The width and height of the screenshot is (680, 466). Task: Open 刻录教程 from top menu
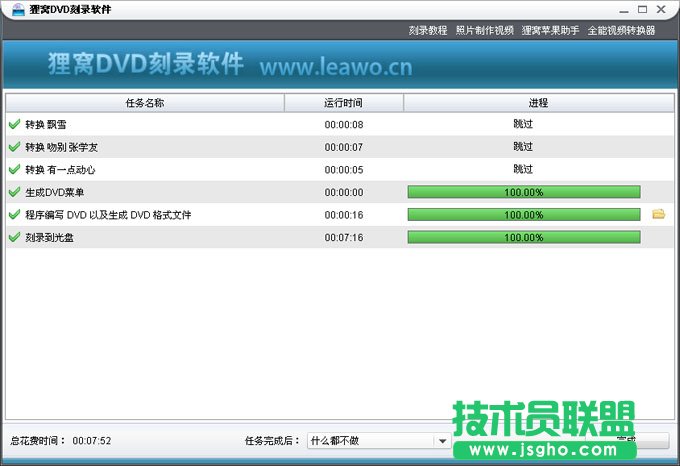[x=428, y=30]
